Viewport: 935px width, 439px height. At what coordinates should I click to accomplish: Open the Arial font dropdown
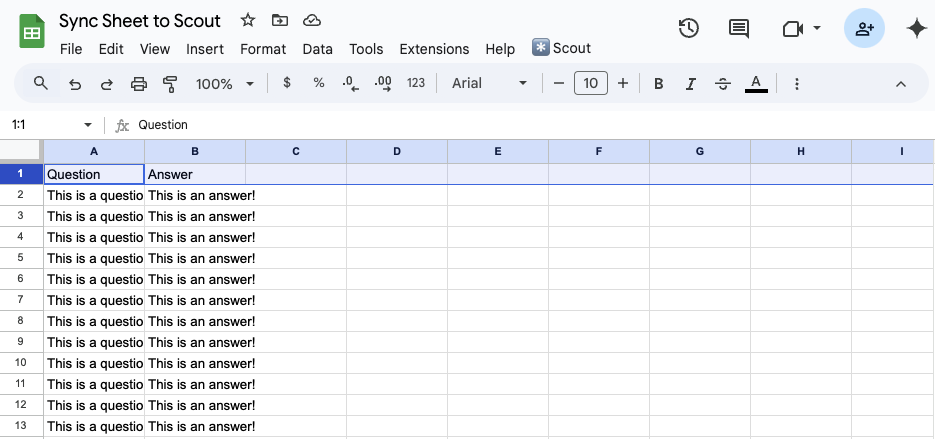click(x=489, y=84)
